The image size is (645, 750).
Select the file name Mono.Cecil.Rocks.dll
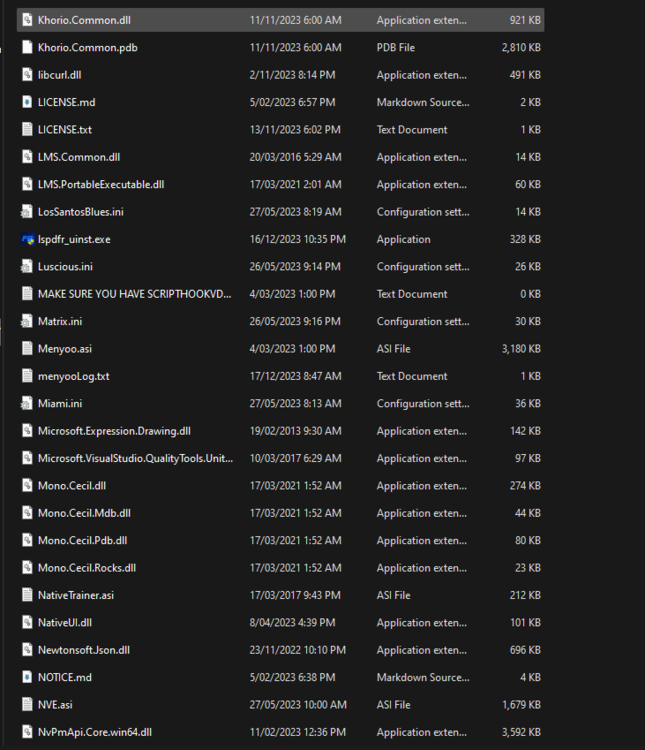87,568
